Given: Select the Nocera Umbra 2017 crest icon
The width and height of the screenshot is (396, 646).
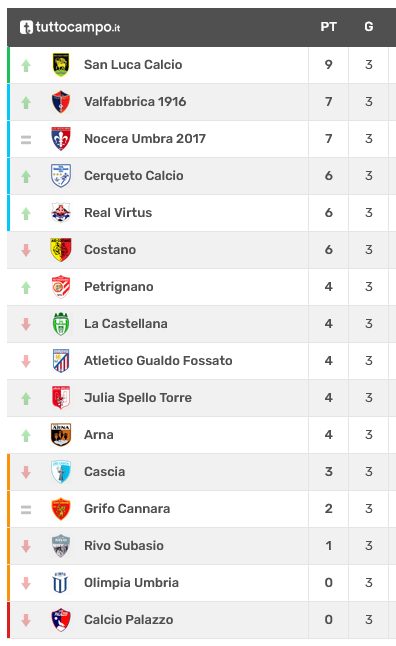Looking at the screenshot, I should pos(61,139).
